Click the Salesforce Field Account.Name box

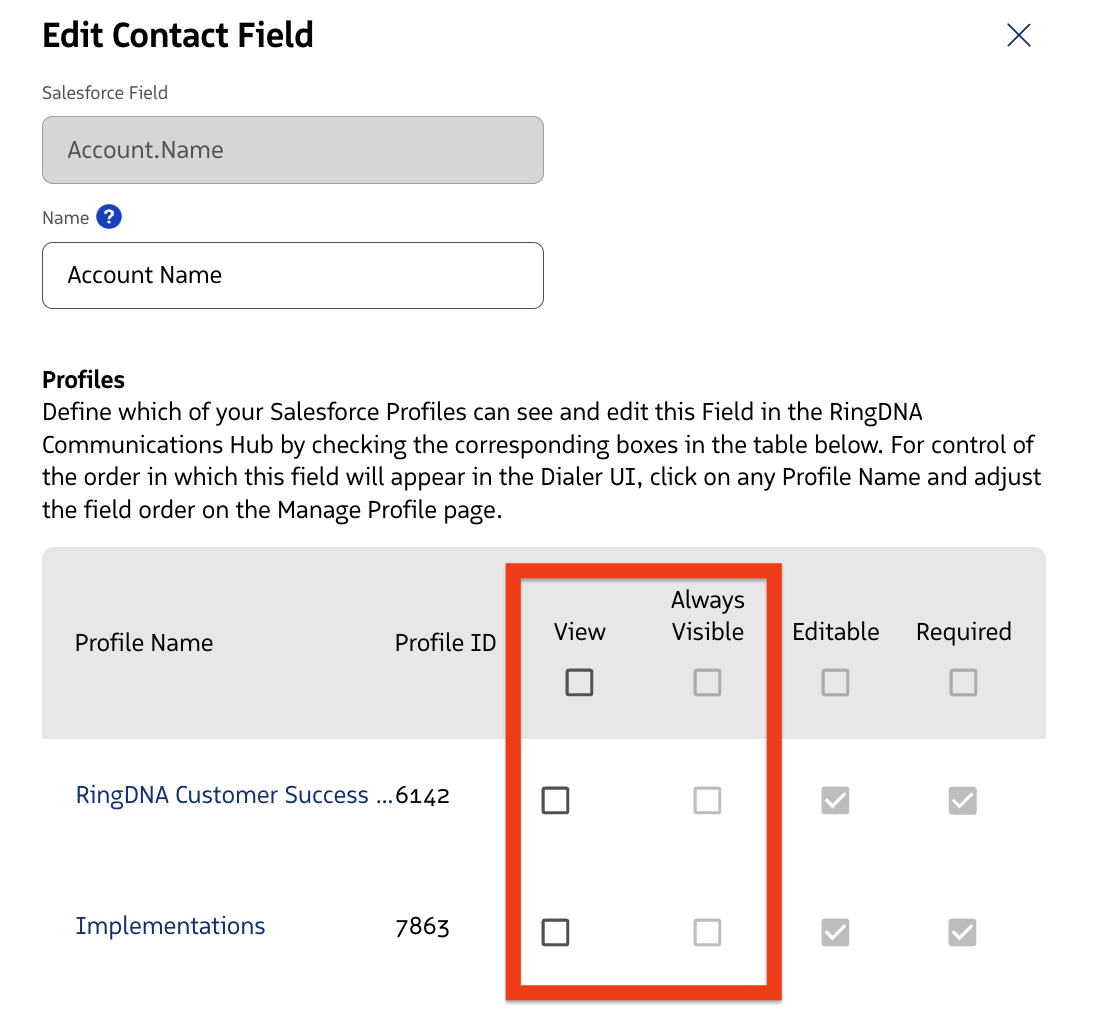[292, 150]
